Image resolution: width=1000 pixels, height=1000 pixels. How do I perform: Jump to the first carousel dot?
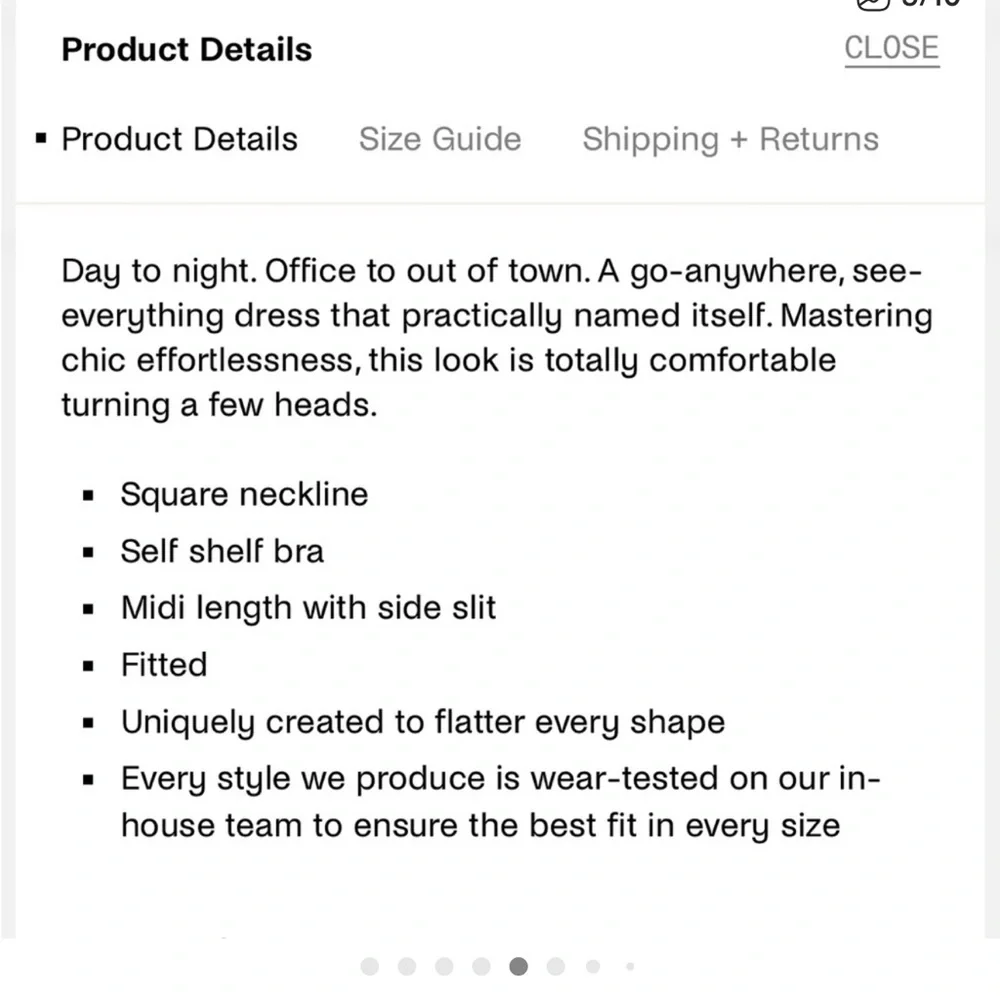click(x=370, y=966)
